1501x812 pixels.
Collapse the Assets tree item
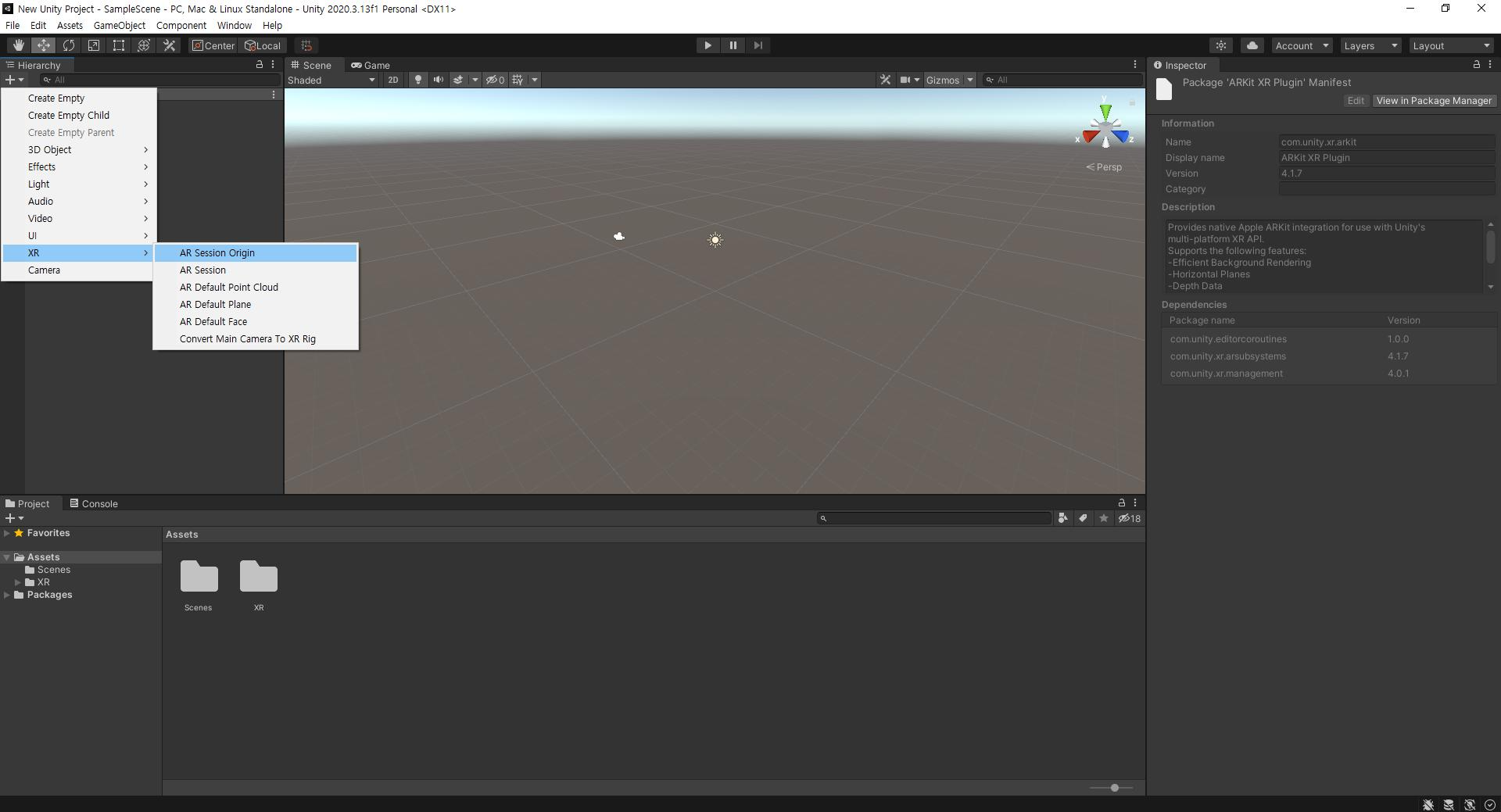pyautogui.click(x=7, y=557)
